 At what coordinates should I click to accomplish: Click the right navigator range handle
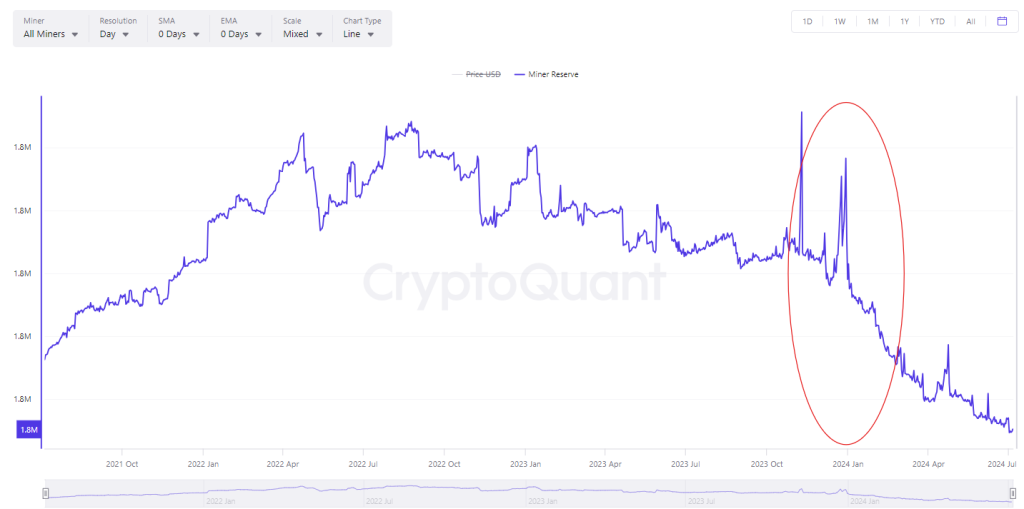(1013, 494)
